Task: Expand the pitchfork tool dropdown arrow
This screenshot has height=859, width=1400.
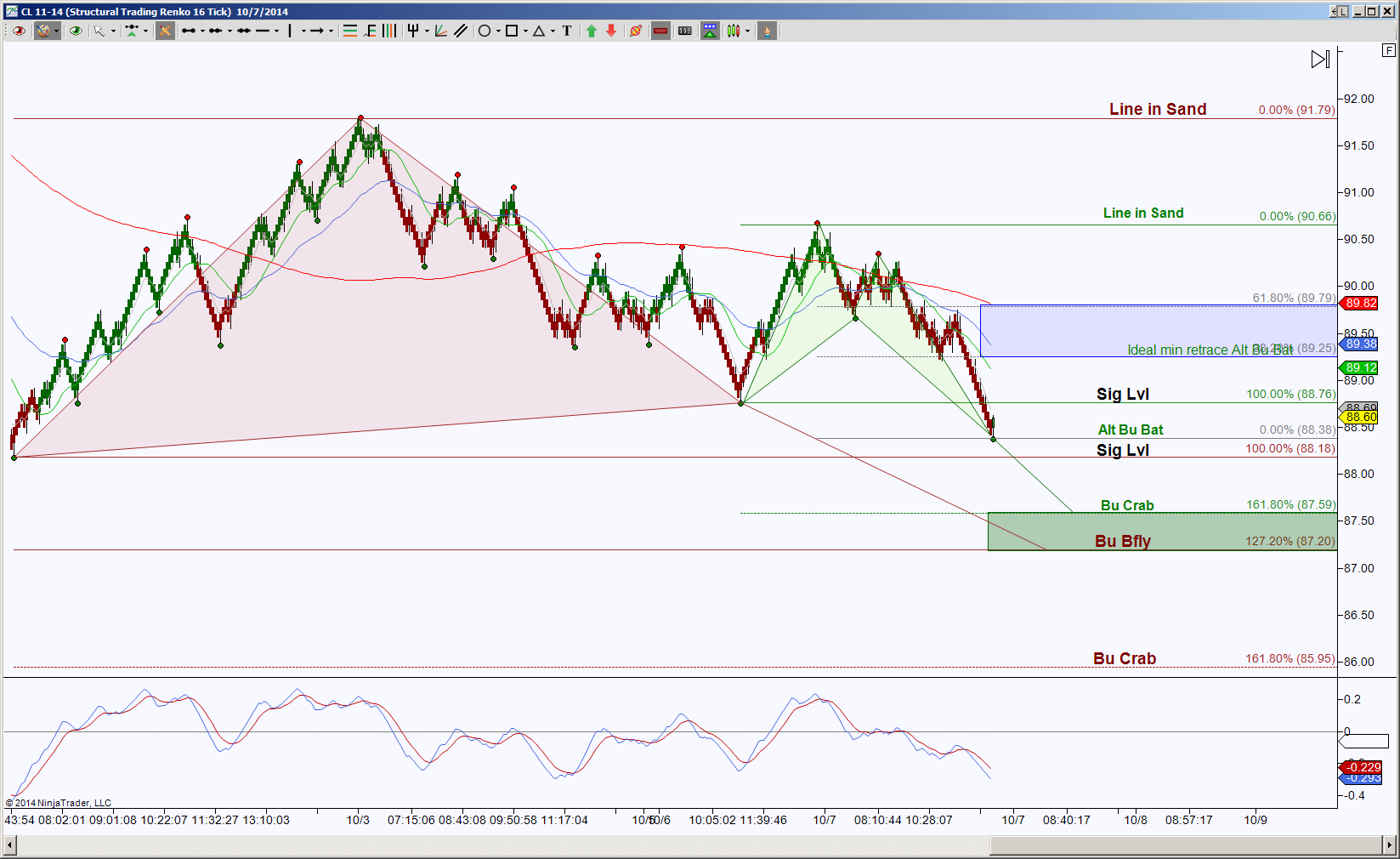Action: point(427,31)
